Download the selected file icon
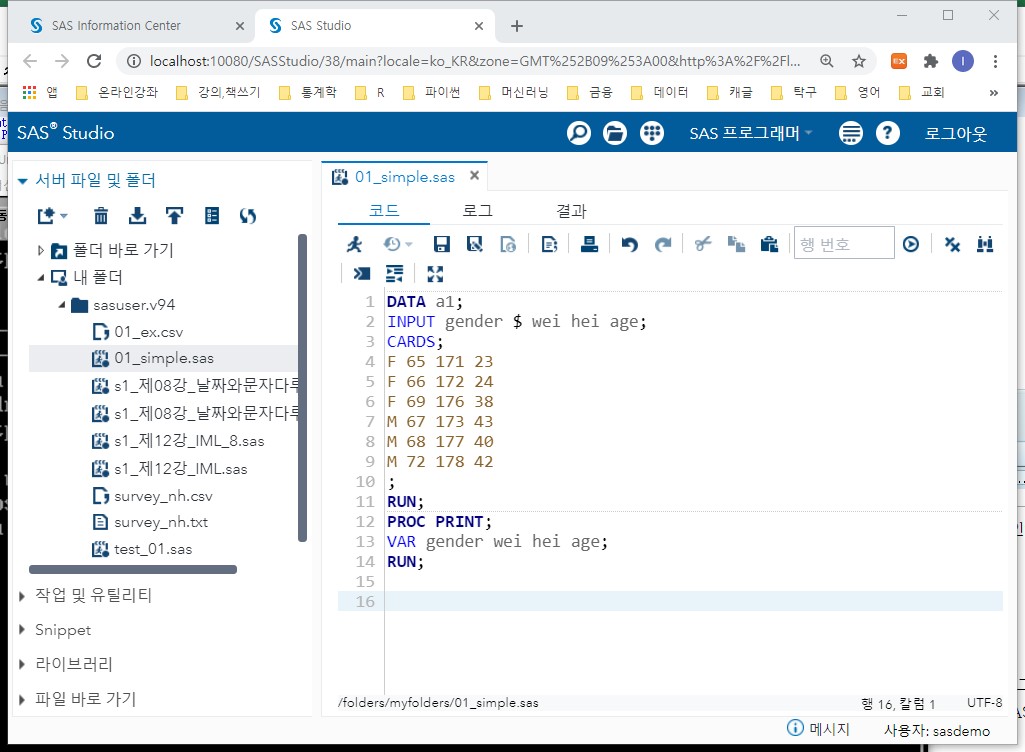 click(x=137, y=216)
